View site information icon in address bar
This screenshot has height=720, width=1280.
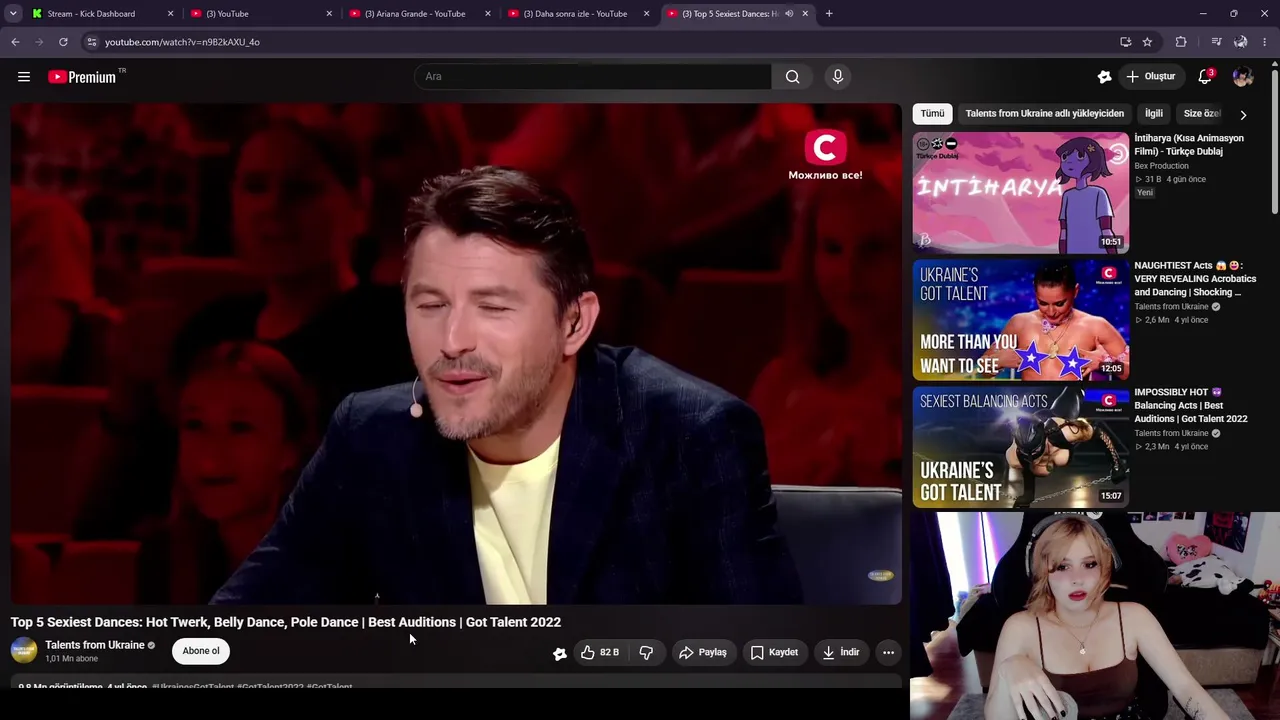pos(91,42)
